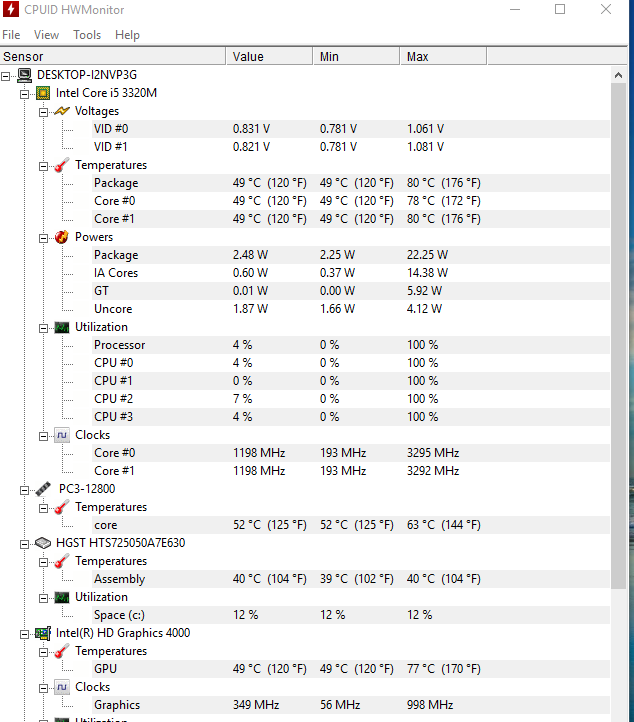Collapse the PC3-12800 node
634x722 pixels.
coord(24,490)
